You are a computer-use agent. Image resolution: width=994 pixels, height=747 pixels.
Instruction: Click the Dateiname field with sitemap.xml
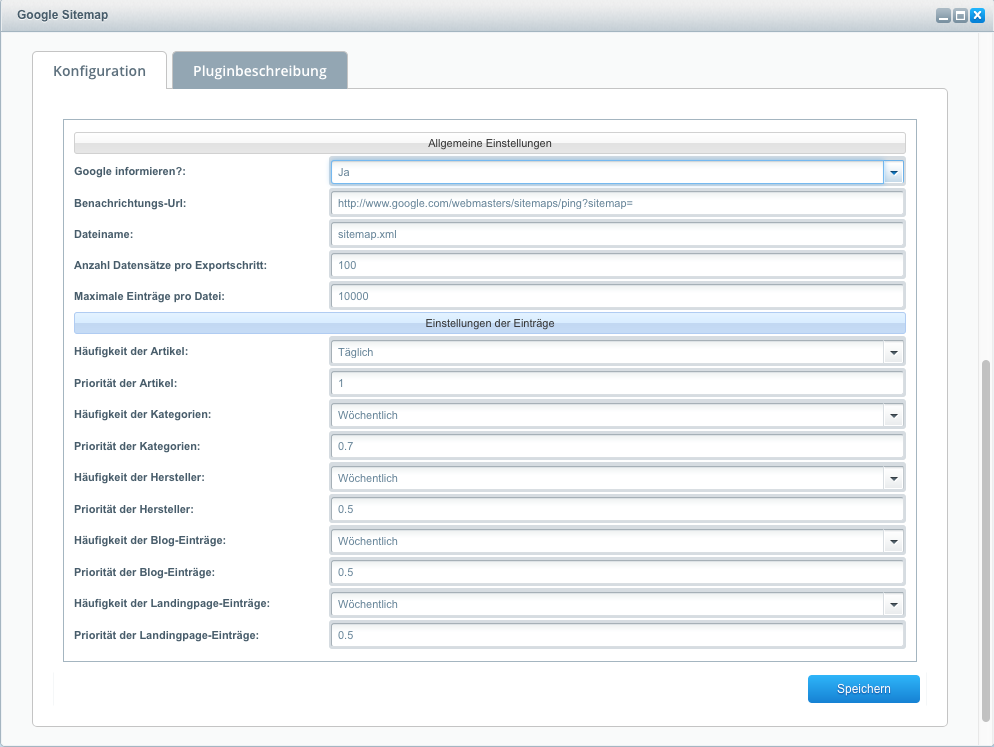point(616,234)
